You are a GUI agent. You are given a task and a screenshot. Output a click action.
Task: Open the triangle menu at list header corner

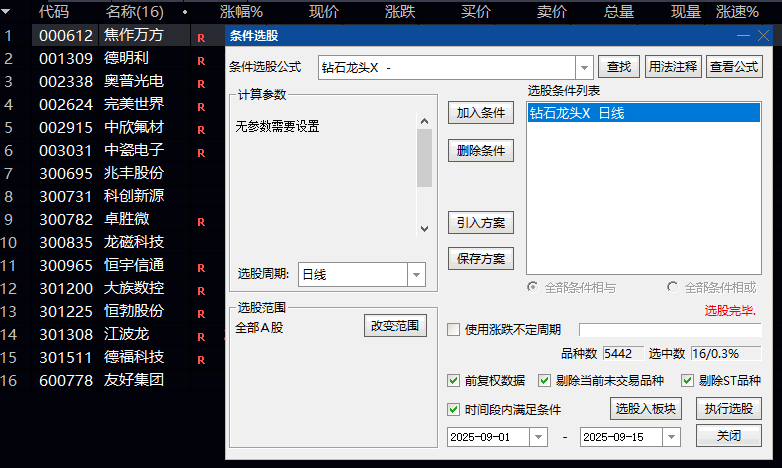pos(5,11)
